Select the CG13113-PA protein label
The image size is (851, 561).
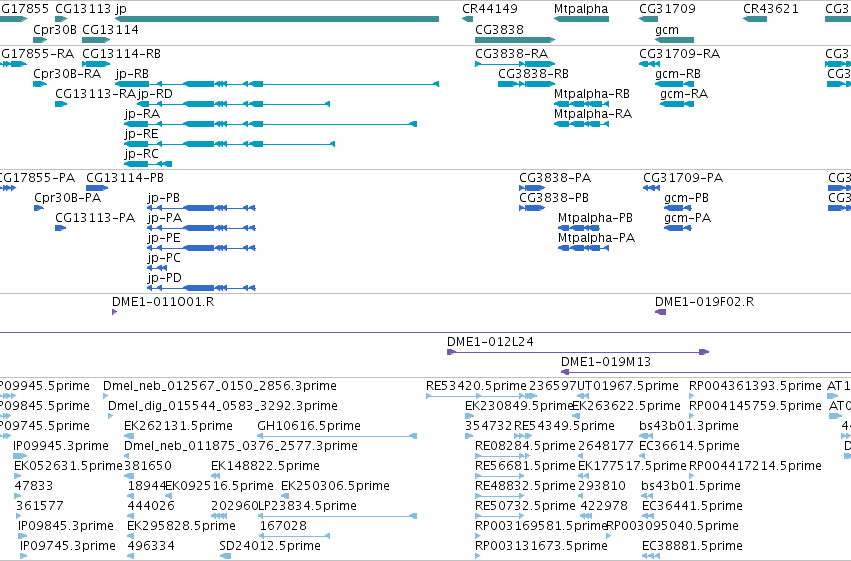point(95,218)
